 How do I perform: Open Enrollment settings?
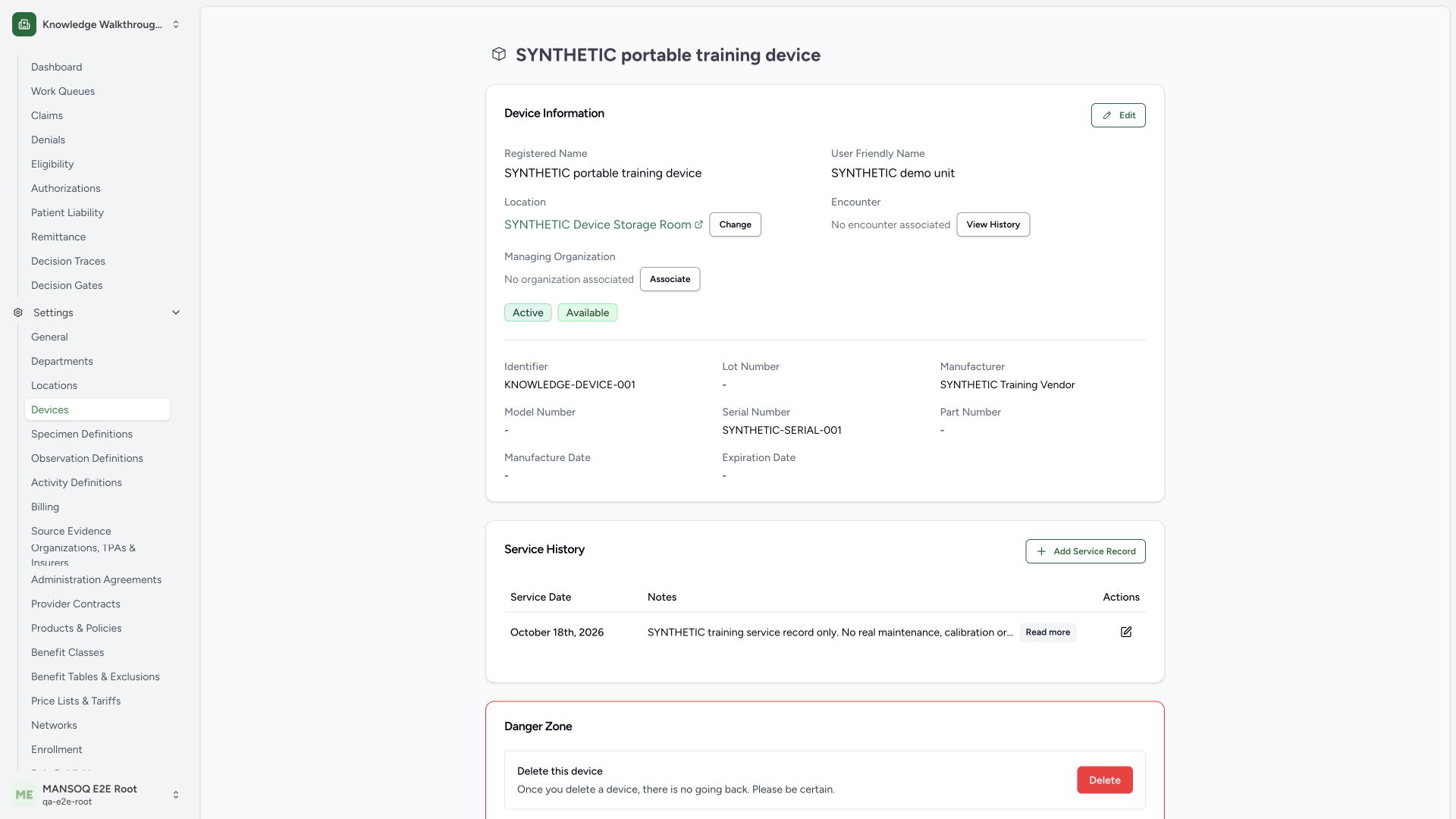(57, 749)
